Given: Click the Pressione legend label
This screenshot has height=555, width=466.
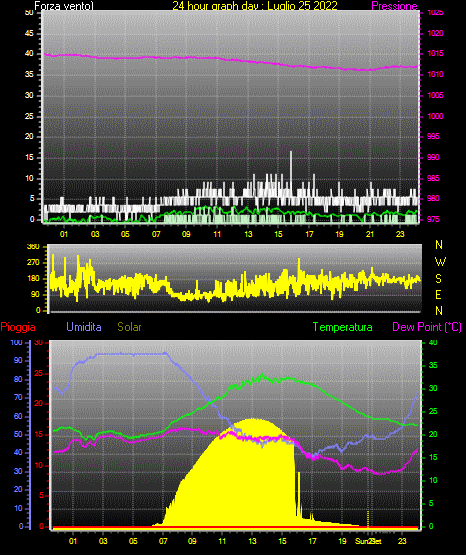Looking at the screenshot, I should (394, 6).
